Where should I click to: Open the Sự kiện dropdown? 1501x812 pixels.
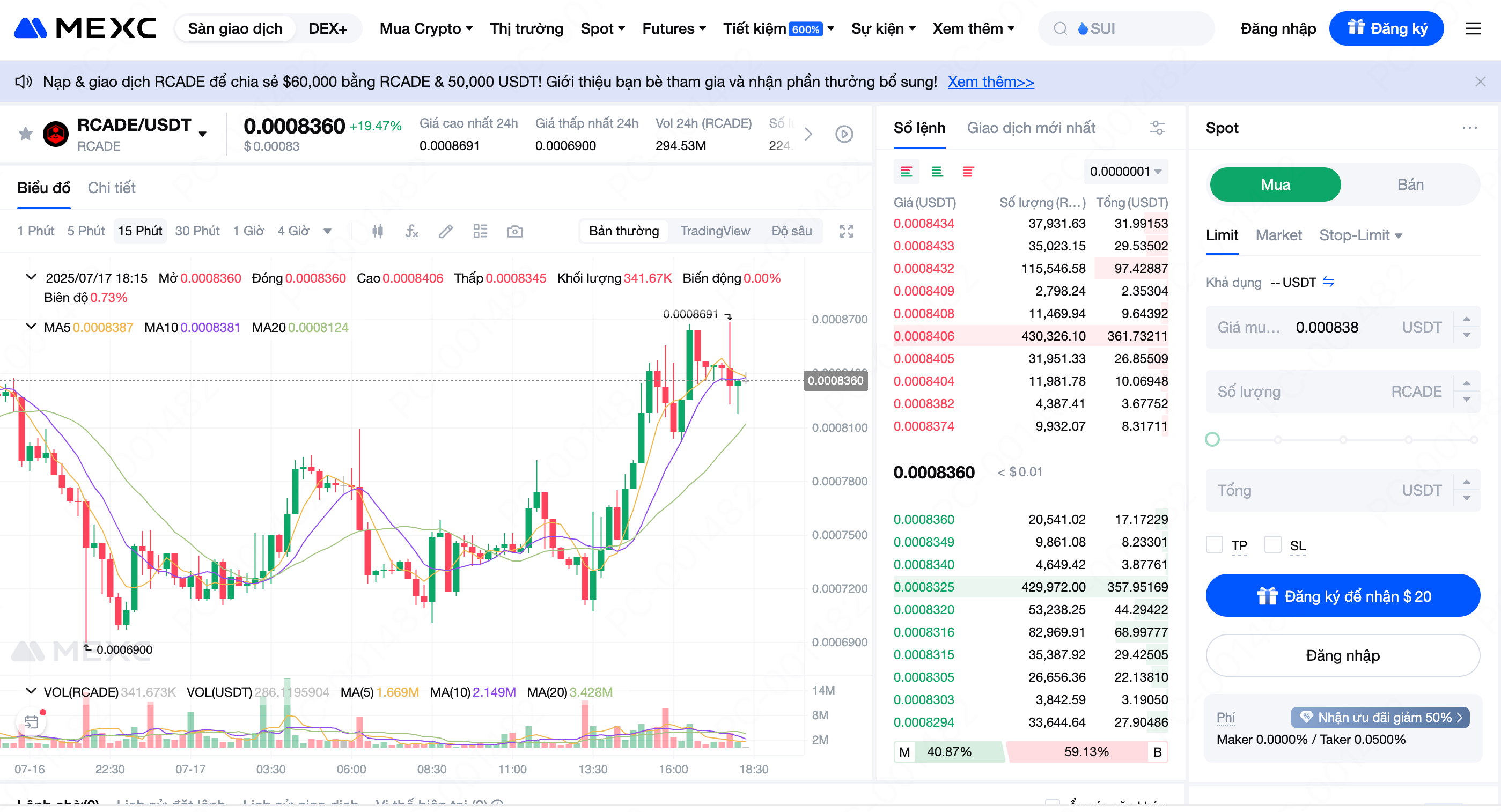point(884,28)
